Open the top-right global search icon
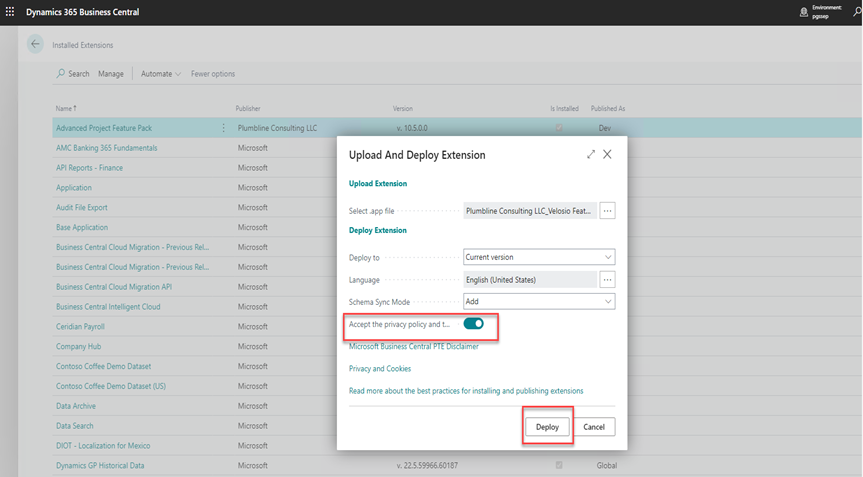The image size is (863, 477). point(857,12)
